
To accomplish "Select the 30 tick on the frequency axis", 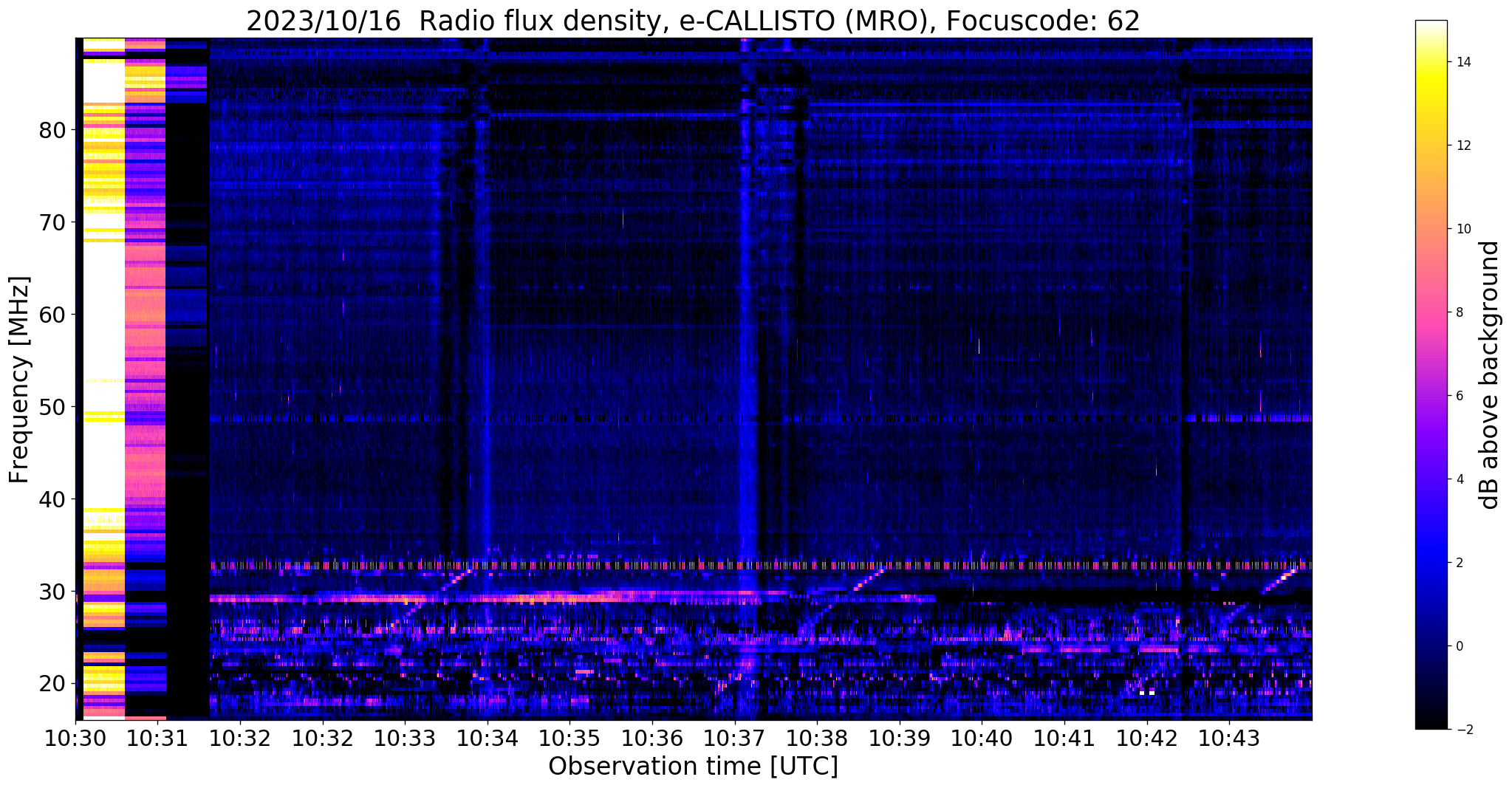I will point(52,592).
